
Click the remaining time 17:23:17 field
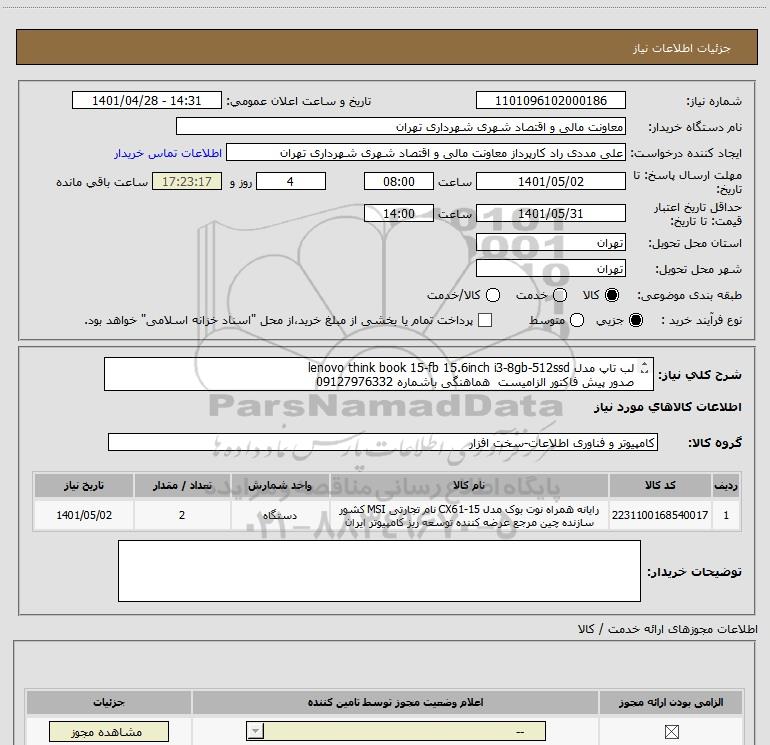click(x=187, y=181)
